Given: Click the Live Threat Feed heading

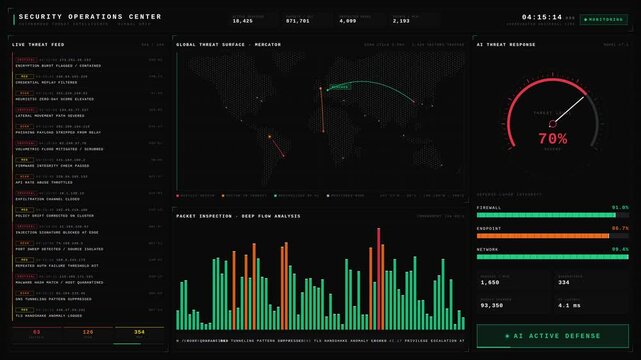Looking at the screenshot, I should pyautogui.click(x=38, y=45).
